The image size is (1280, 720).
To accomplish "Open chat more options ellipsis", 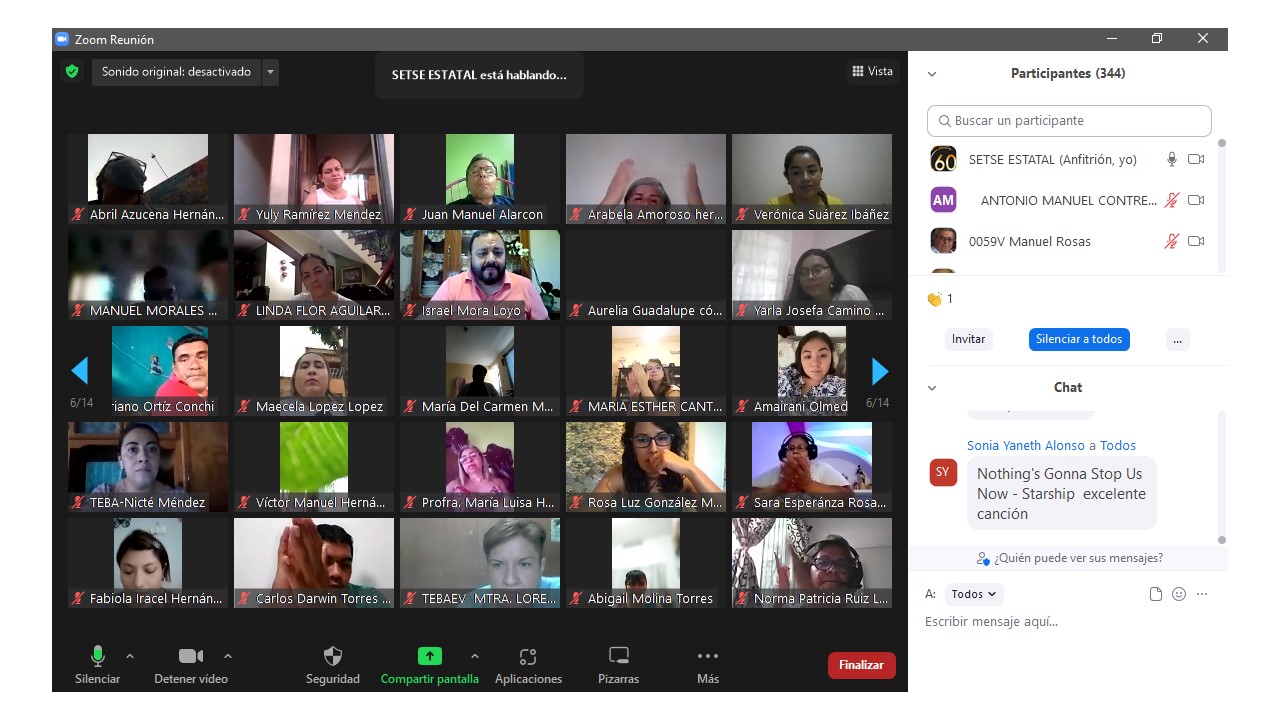I will pos(1202,594).
